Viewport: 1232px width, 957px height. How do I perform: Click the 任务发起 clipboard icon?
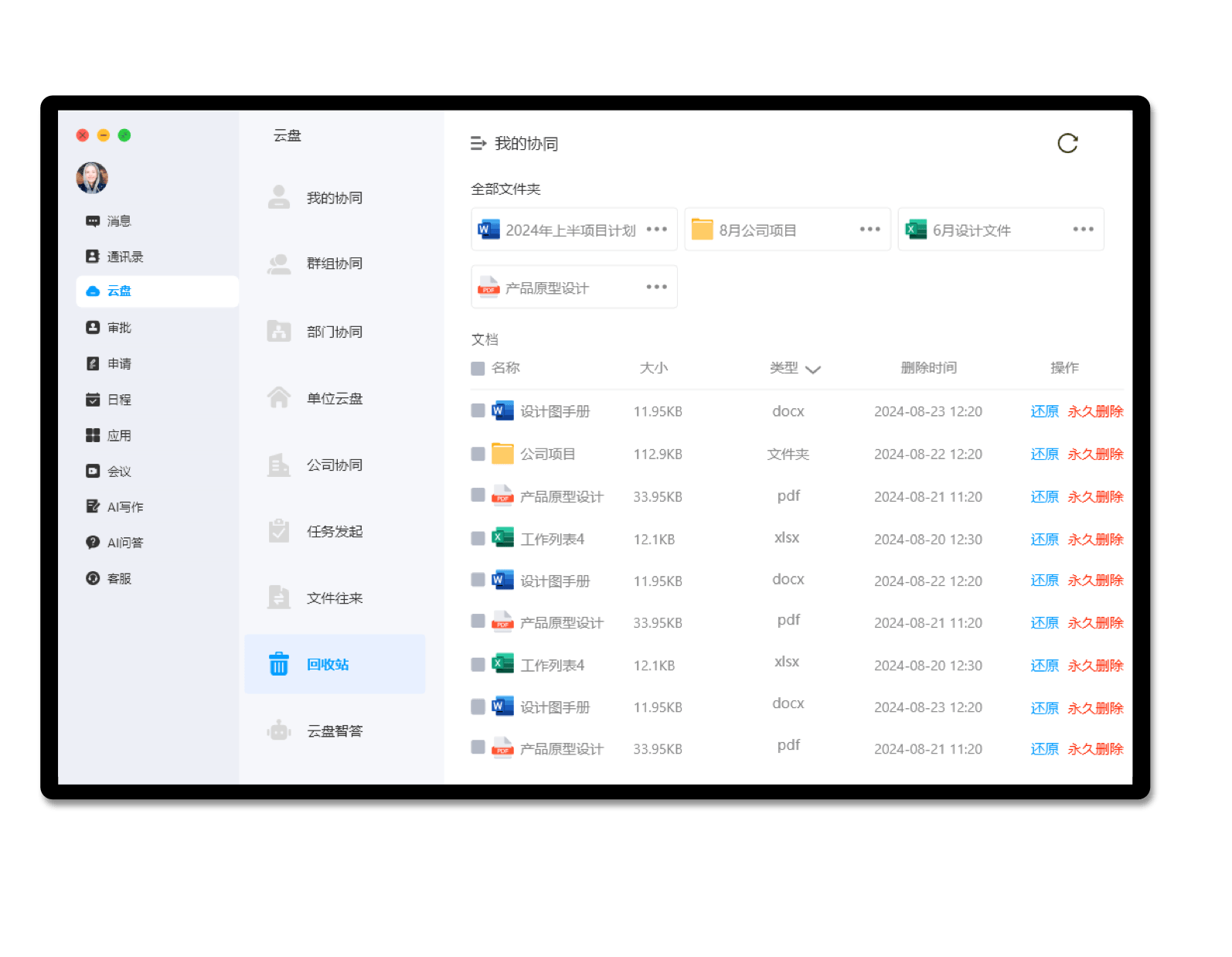point(279,531)
